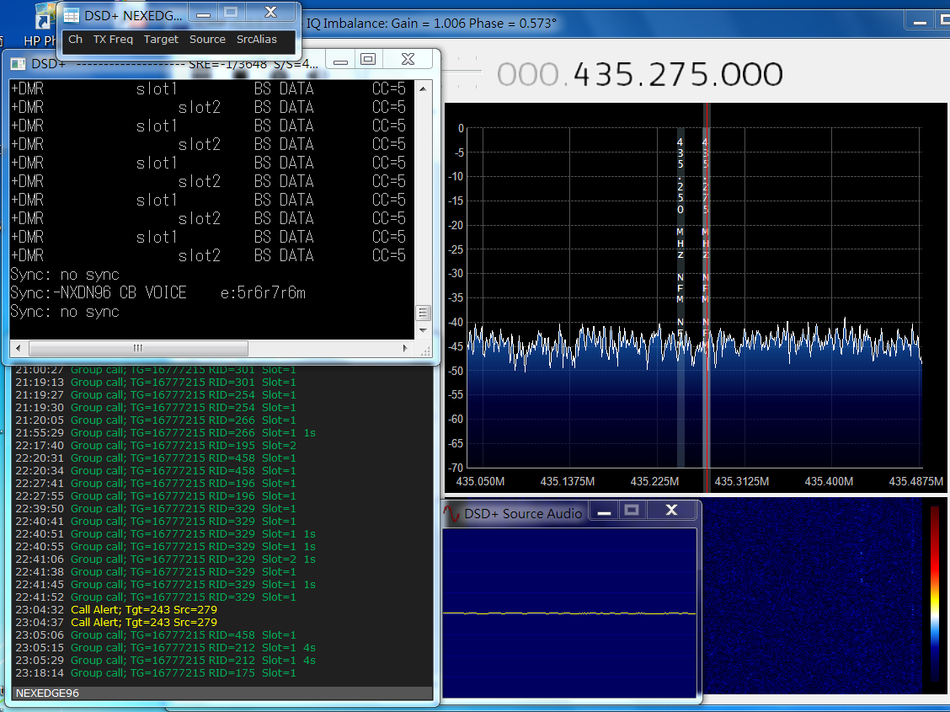Click the yellow waveform in Source Audio

coord(569,613)
